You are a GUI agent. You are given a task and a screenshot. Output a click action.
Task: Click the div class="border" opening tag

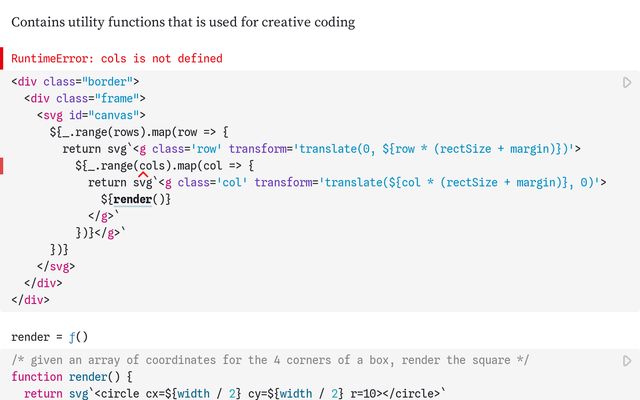coord(76,81)
